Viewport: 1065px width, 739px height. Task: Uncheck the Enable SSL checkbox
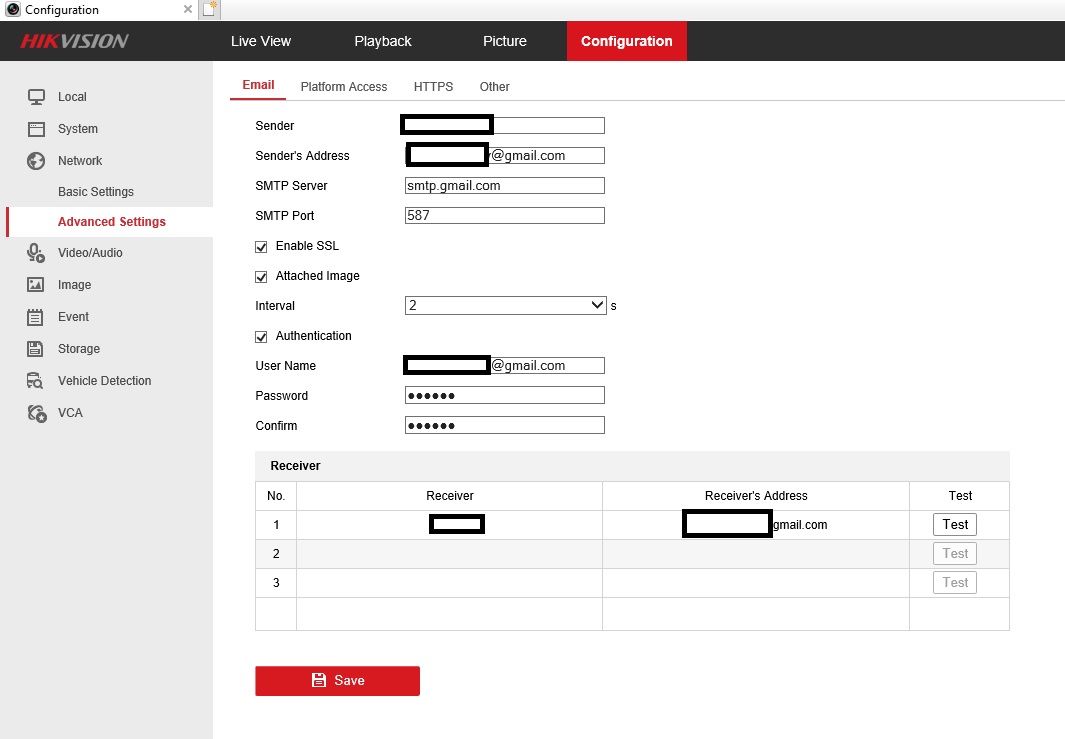[x=262, y=246]
